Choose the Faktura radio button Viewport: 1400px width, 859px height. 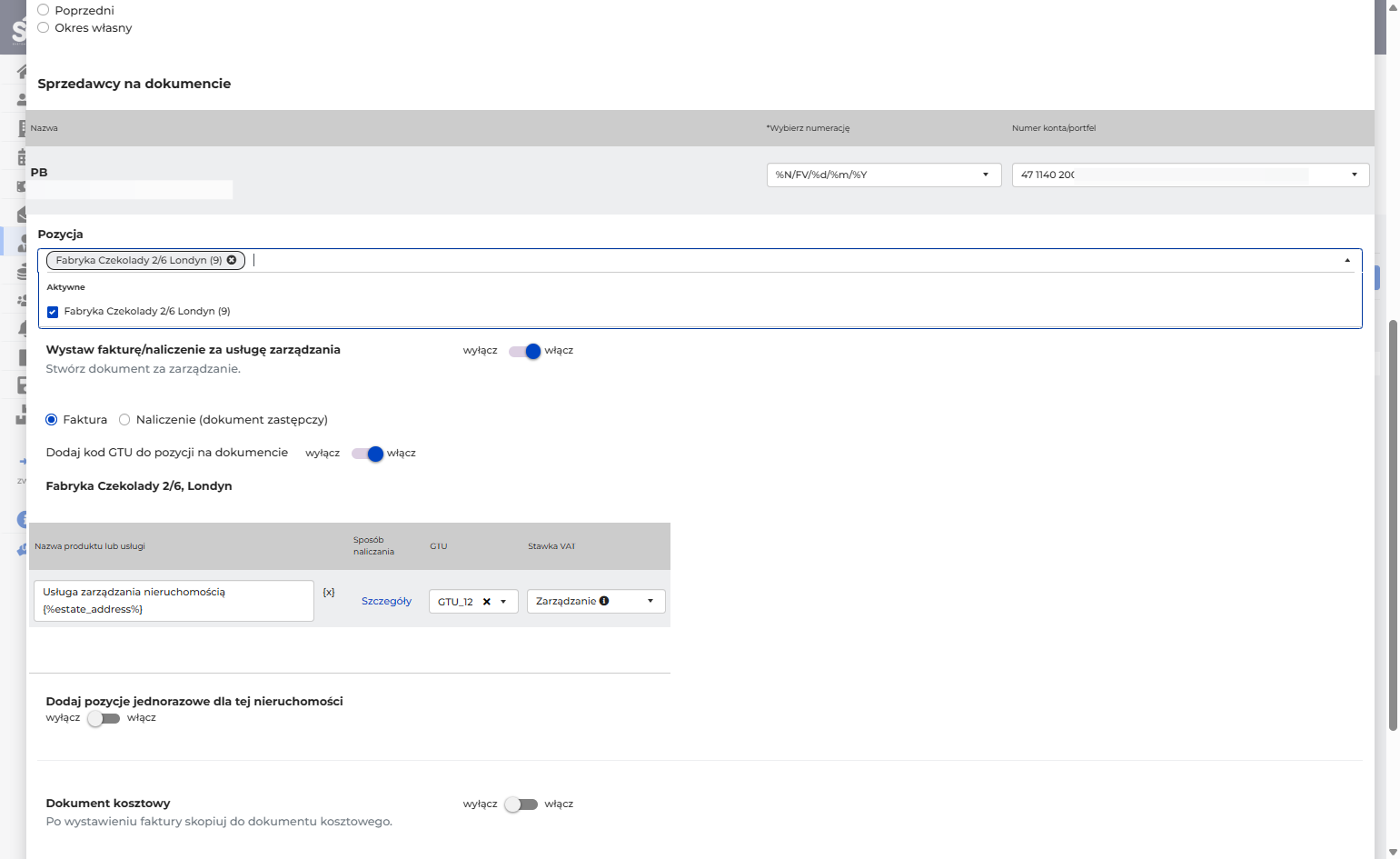tap(52, 420)
